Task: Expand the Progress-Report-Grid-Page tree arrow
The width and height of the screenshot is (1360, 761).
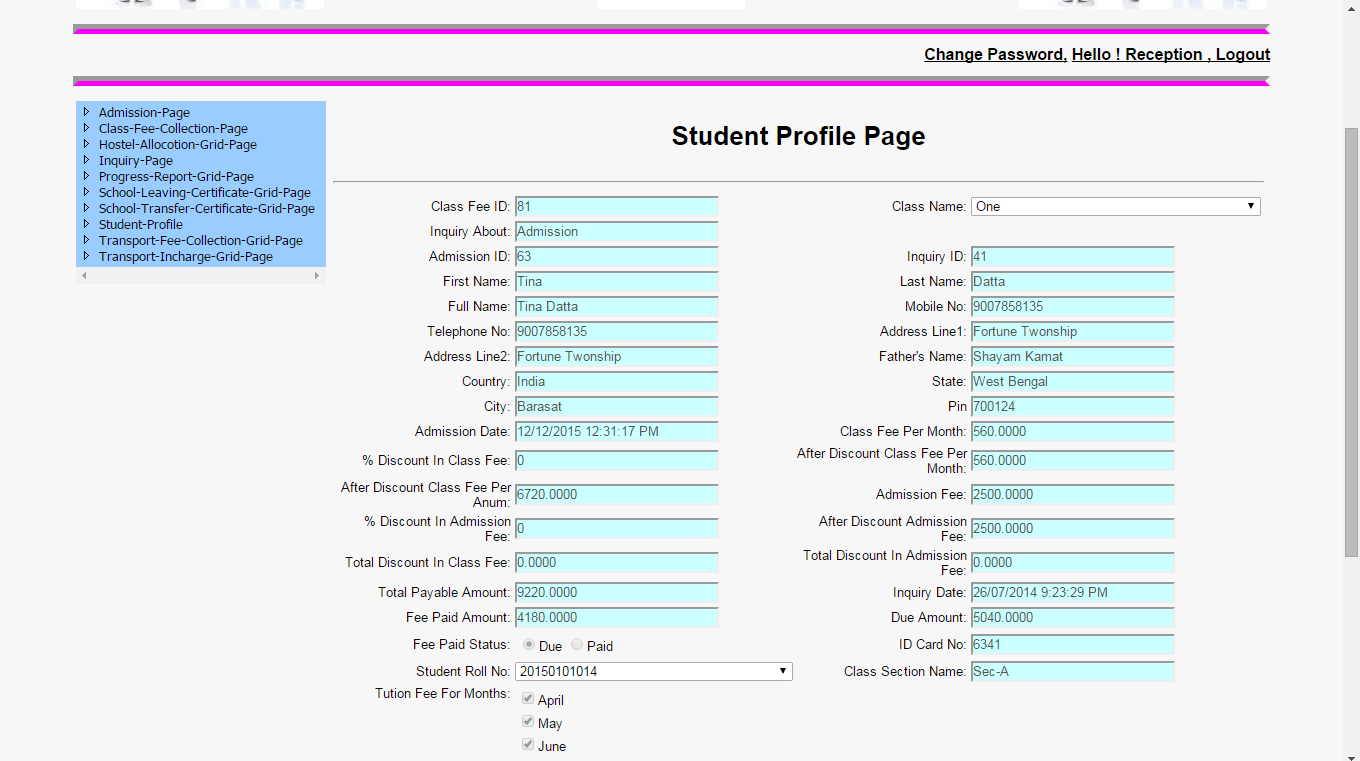Action: pos(87,176)
